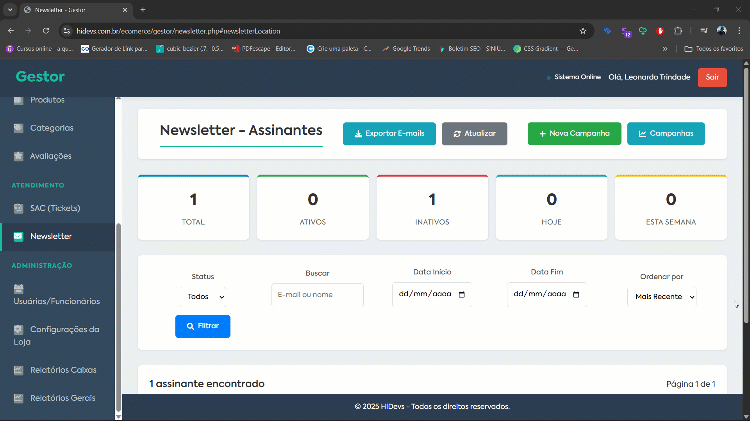
Task: Open the Campanhas button
Action: [x=666, y=133]
